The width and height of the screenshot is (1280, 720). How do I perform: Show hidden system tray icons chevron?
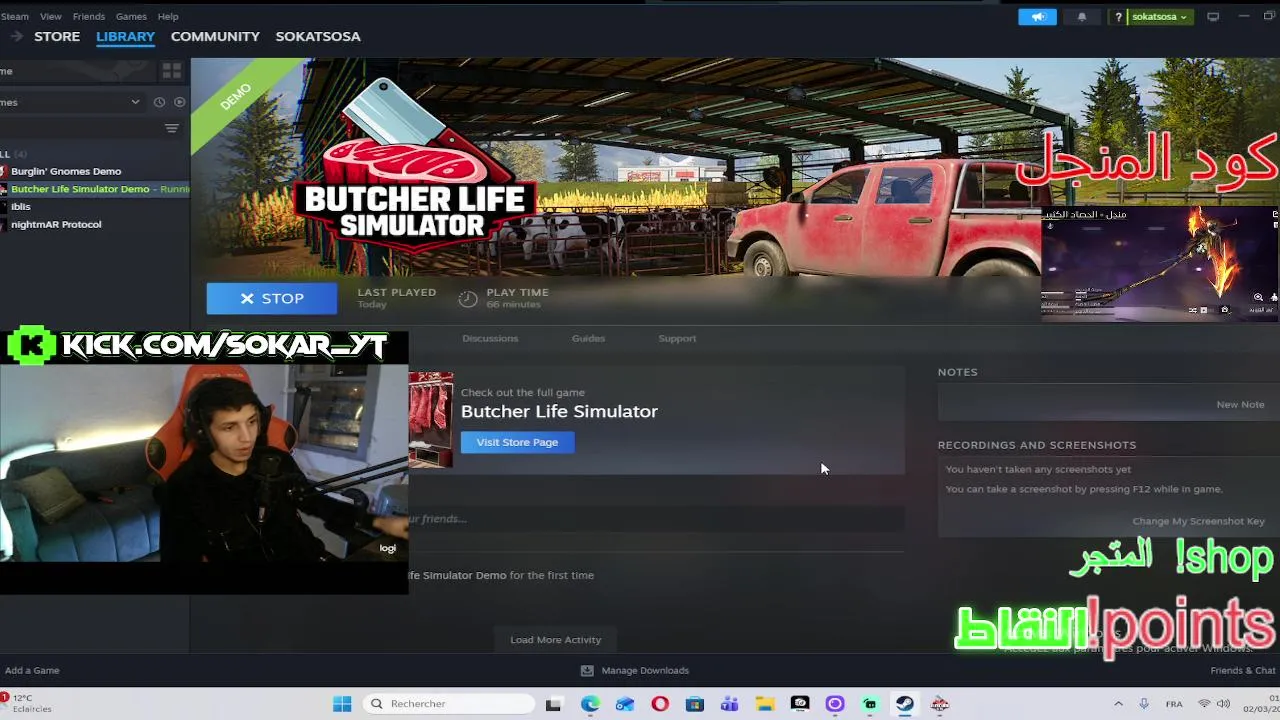click(1118, 704)
